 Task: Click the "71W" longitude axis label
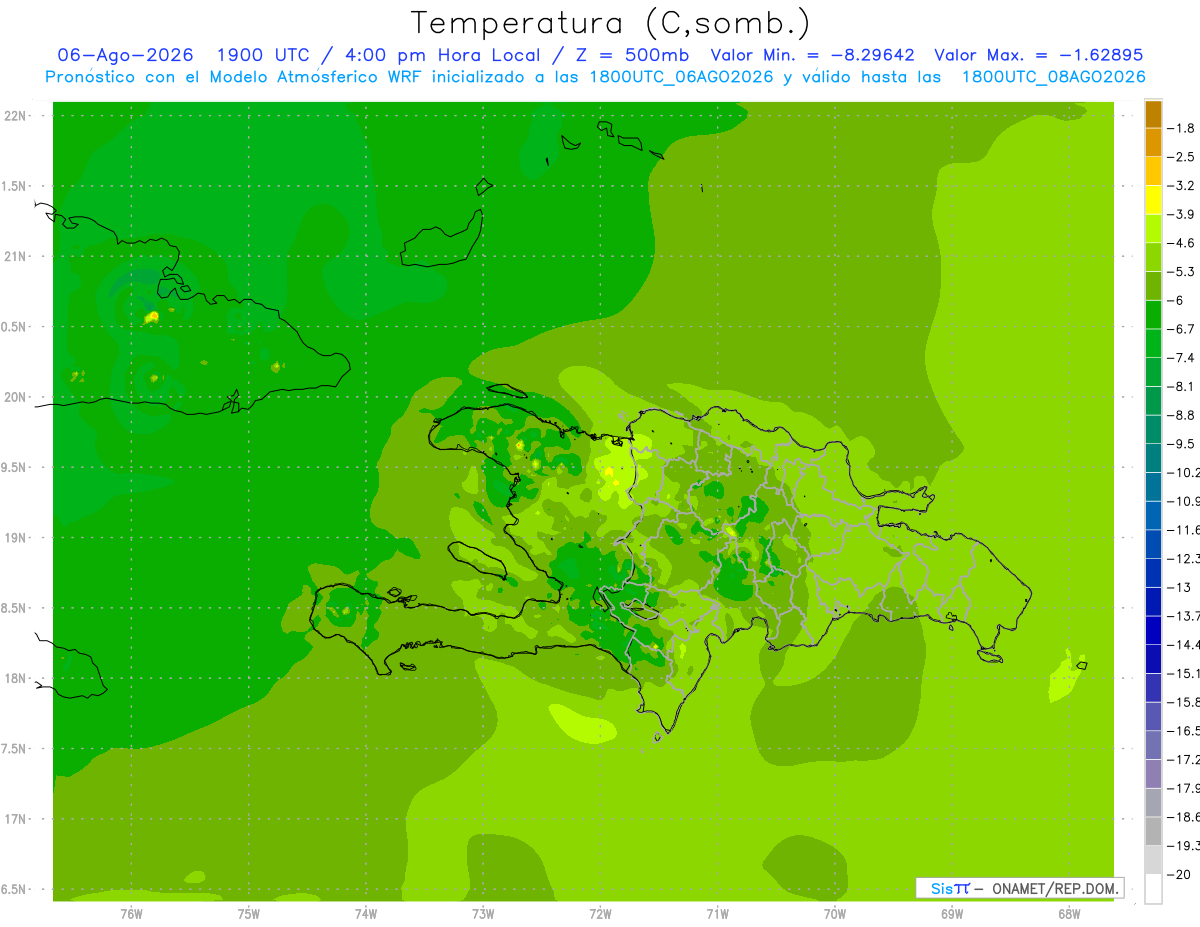pyautogui.click(x=717, y=914)
